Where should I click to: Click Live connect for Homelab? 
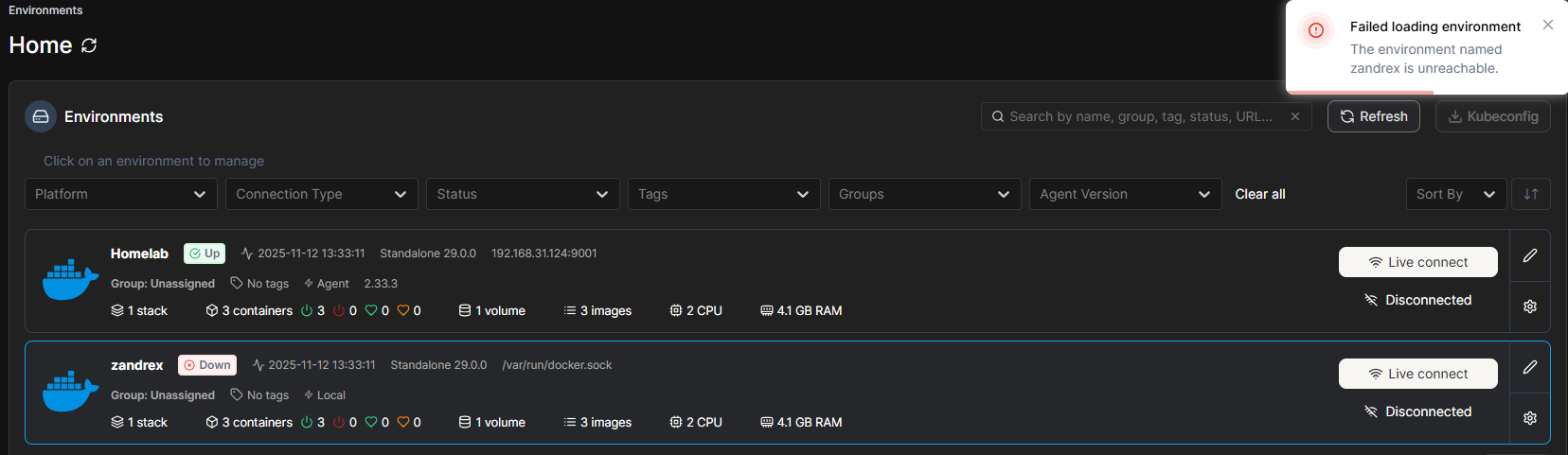point(1417,262)
